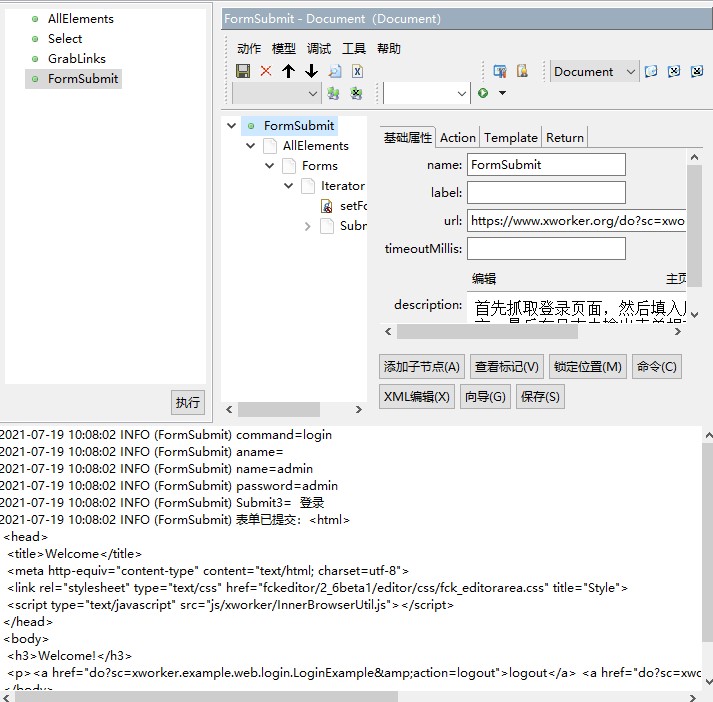713x702 pixels.
Task: Open the Document combo box
Action: tap(593, 71)
